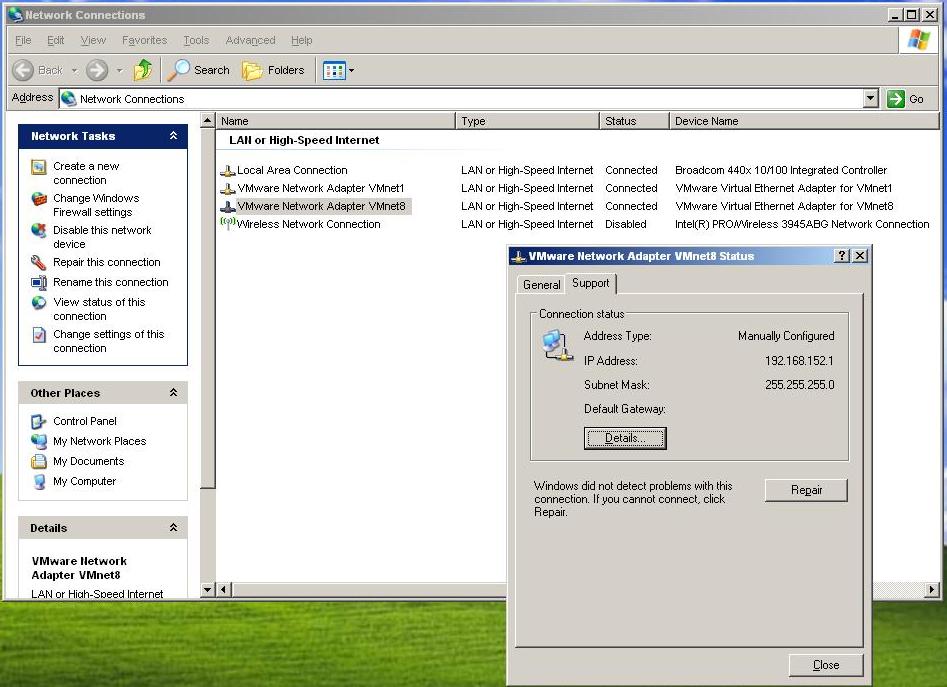This screenshot has height=687, width=947.
Task: Click sidebar scrollbar down arrow
Action: click(x=207, y=589)
